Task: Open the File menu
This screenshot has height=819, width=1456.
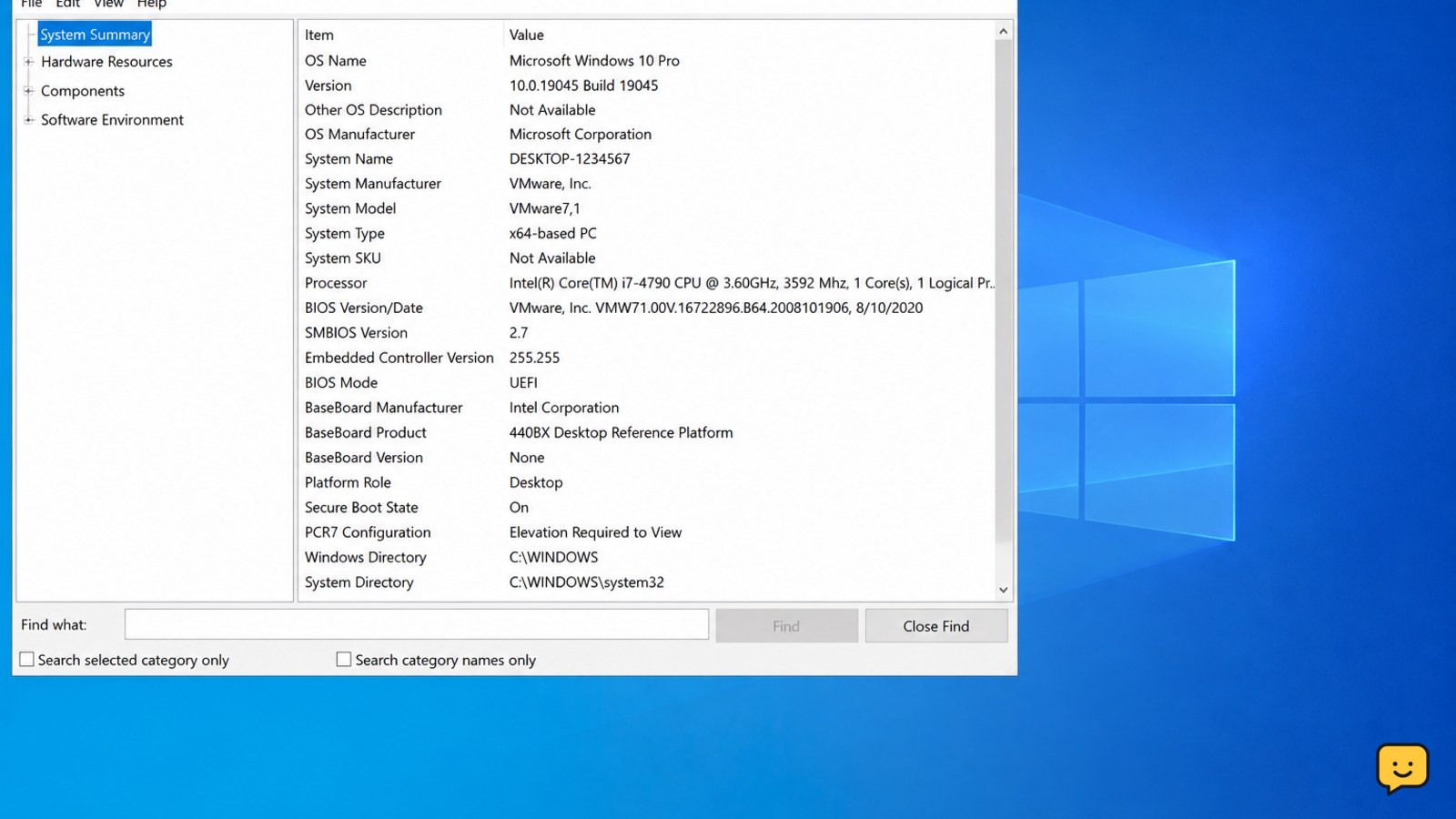Action: [32, 4]
